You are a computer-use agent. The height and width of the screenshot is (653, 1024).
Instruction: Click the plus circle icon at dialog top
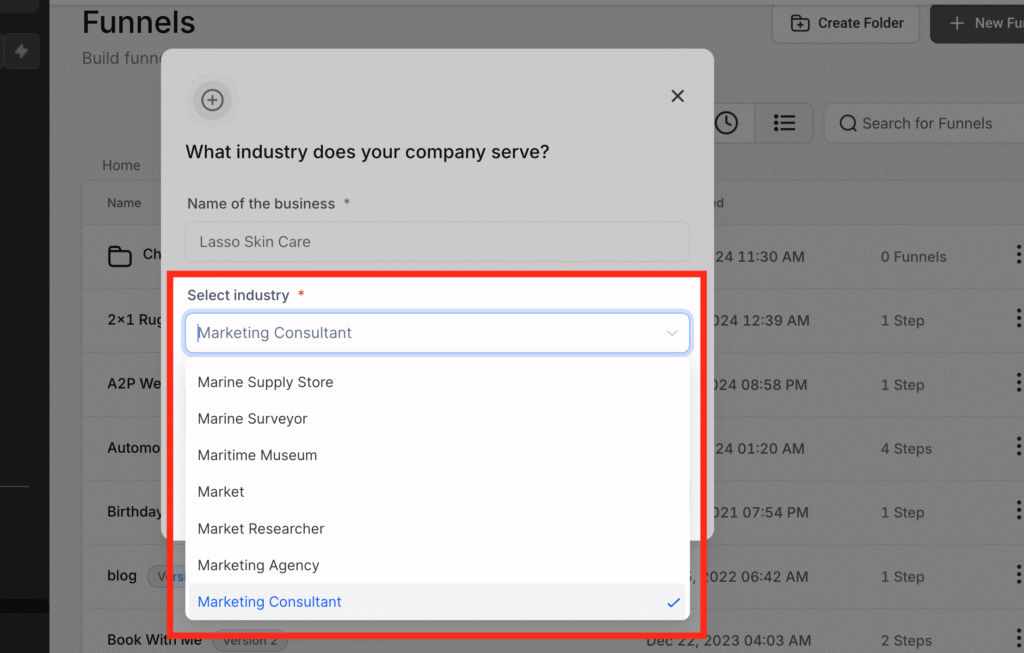pyautogui.click(x=212, y=100)
